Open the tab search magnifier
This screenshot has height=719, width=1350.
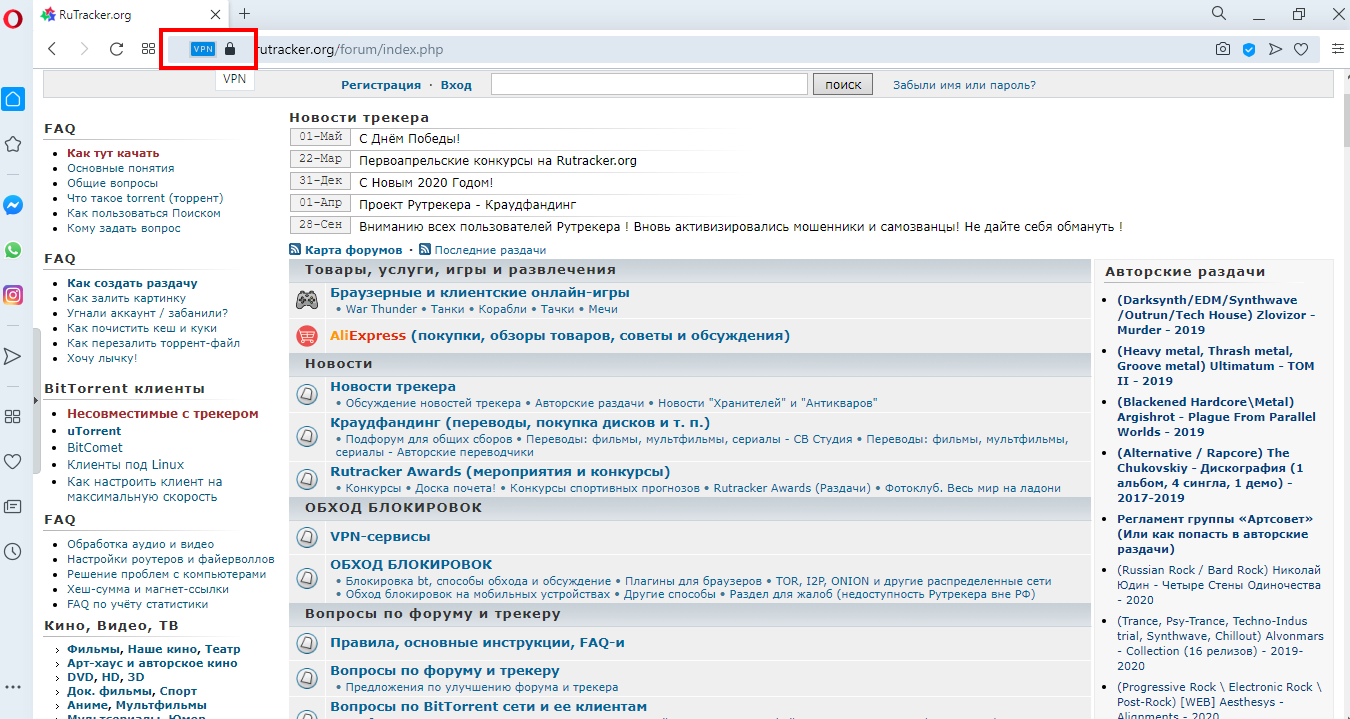1219,14
